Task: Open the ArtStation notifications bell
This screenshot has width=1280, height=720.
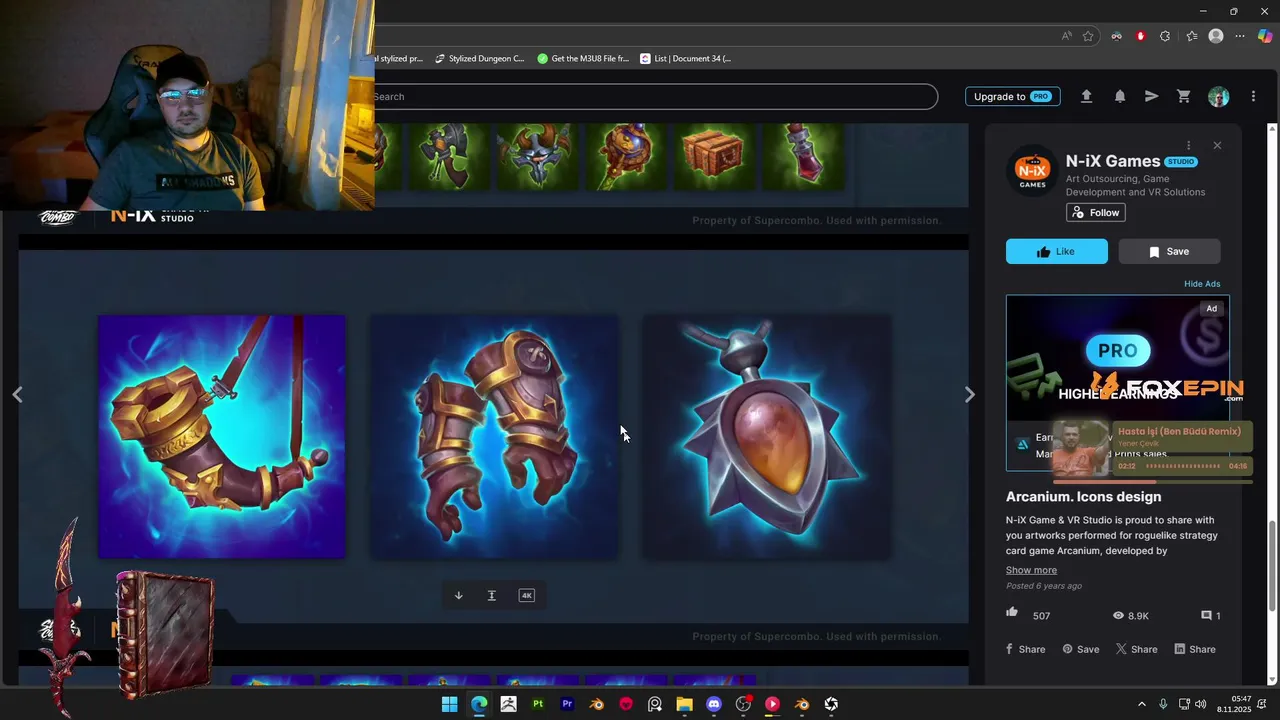Action: [x=1120, y=96]
